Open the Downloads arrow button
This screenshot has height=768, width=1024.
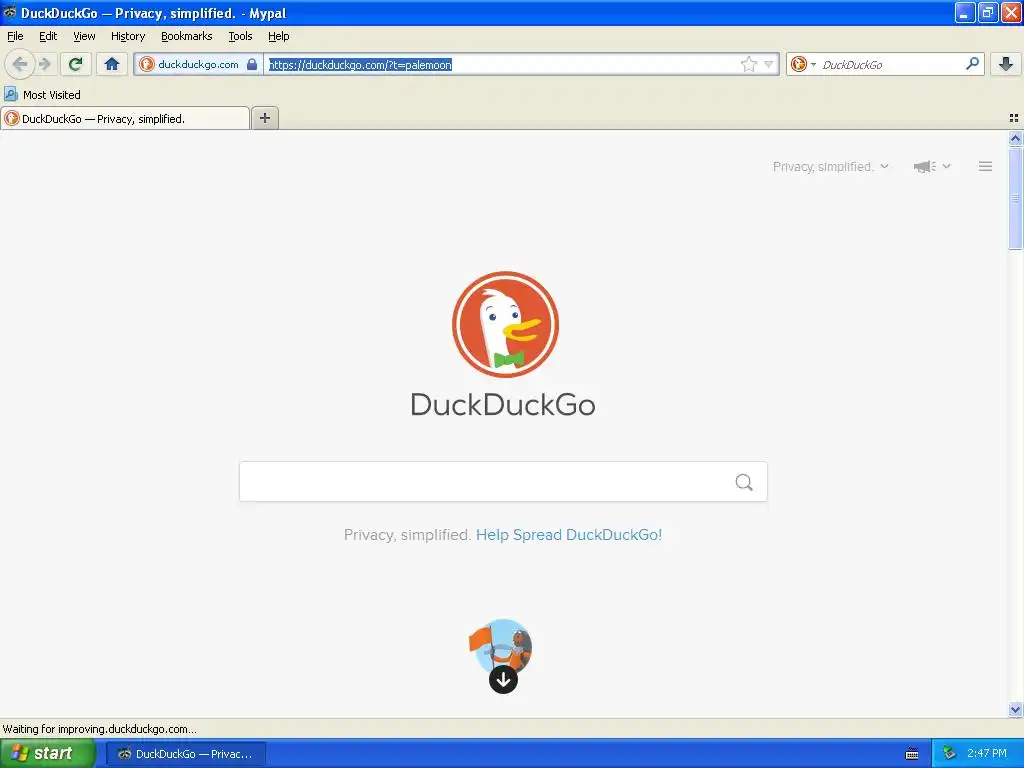point(1006,64)
